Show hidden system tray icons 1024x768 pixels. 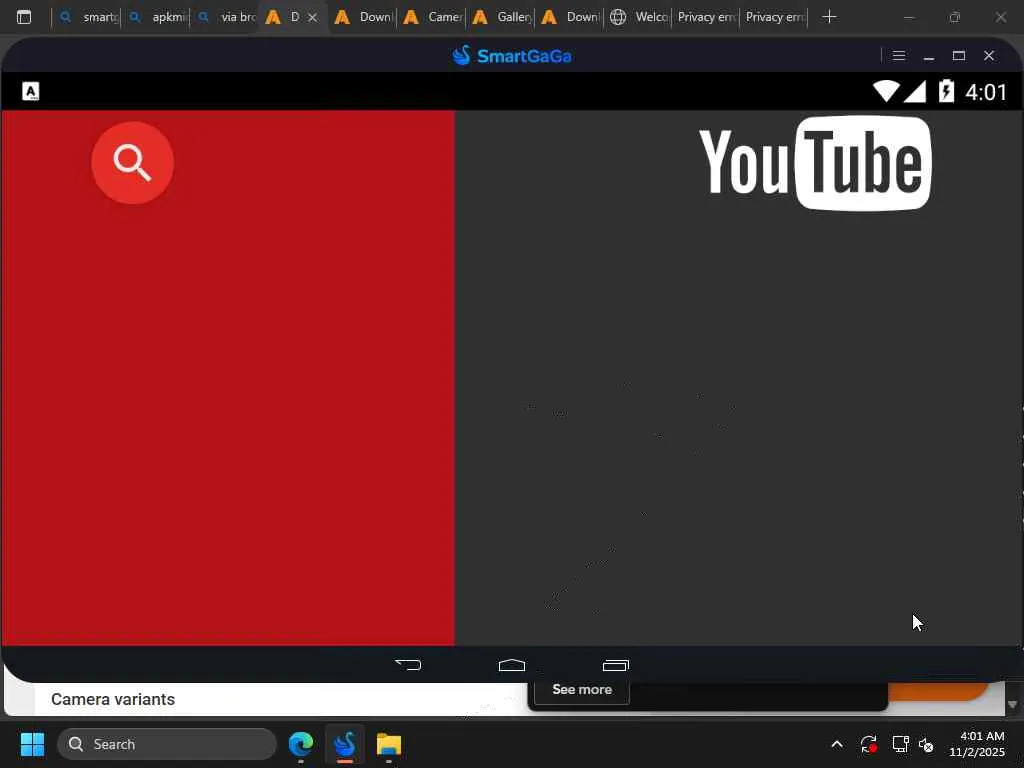coord(837,744)
